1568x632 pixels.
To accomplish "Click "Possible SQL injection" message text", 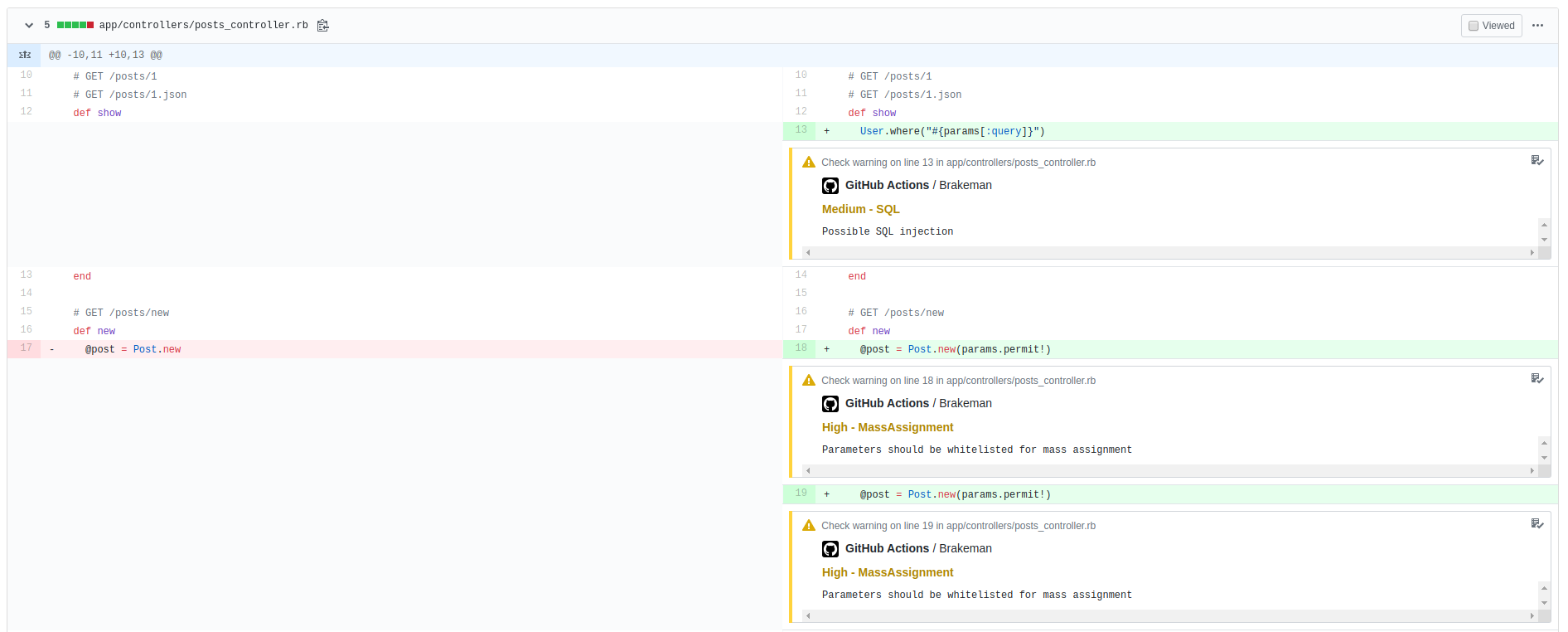I will [888, 231].
